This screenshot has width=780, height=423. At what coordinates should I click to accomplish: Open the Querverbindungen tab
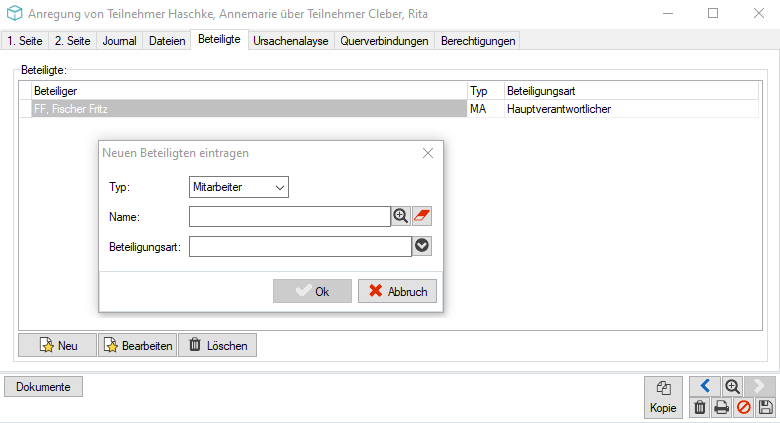385,41
